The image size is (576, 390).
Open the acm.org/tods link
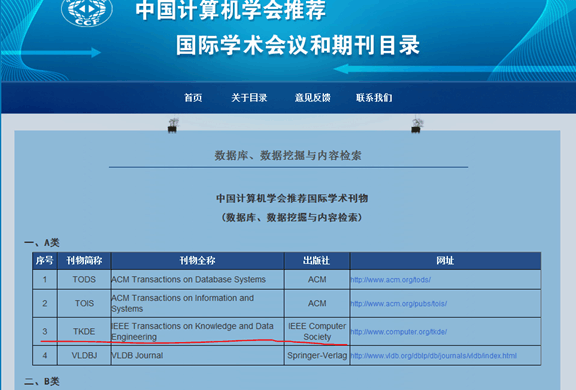tap(390, 280)
